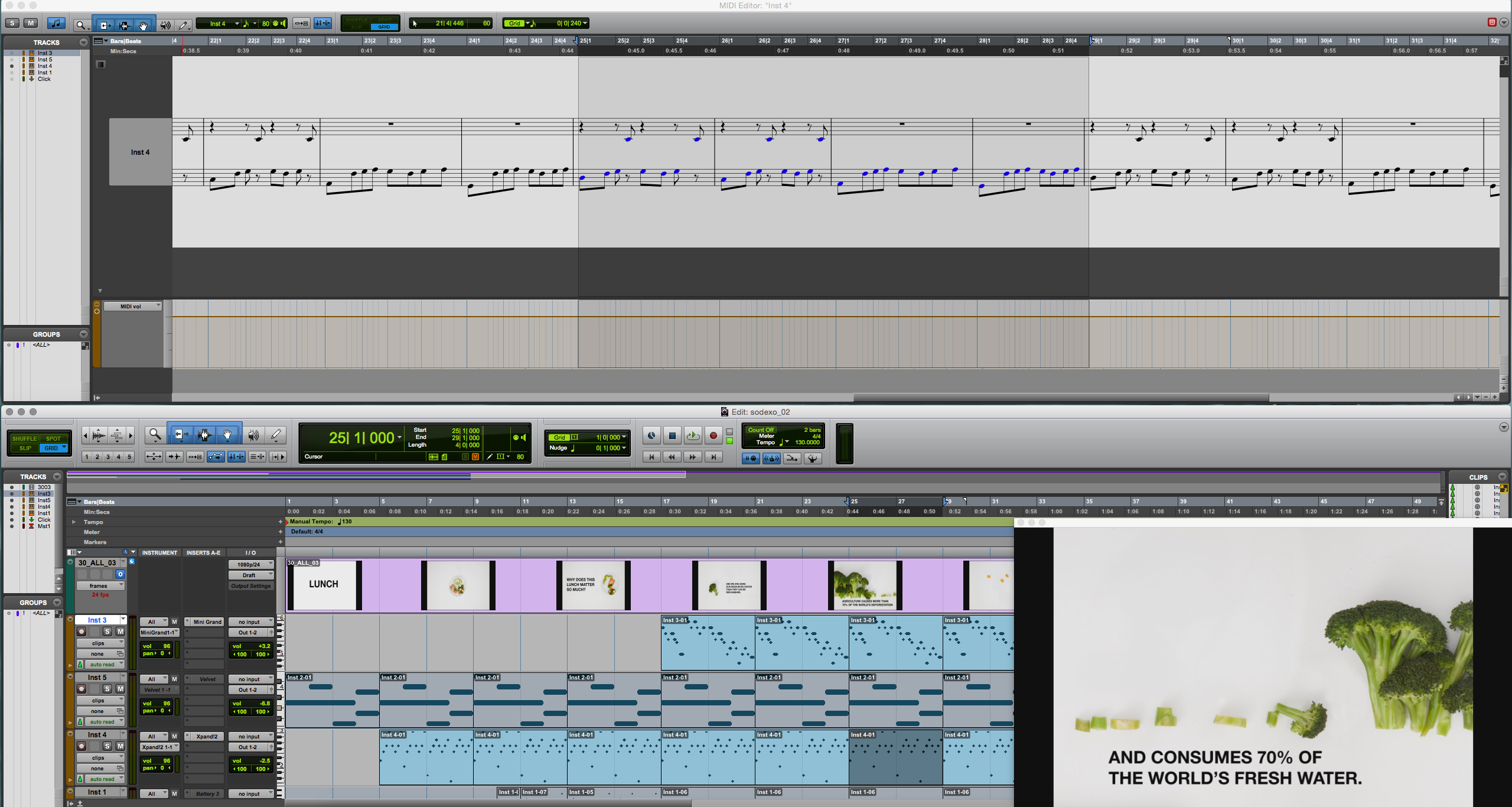Toggle Link Track and Edit Selection button
Image resolution: width=1512 pixels, height=807 pixels.
pos(257,457)
